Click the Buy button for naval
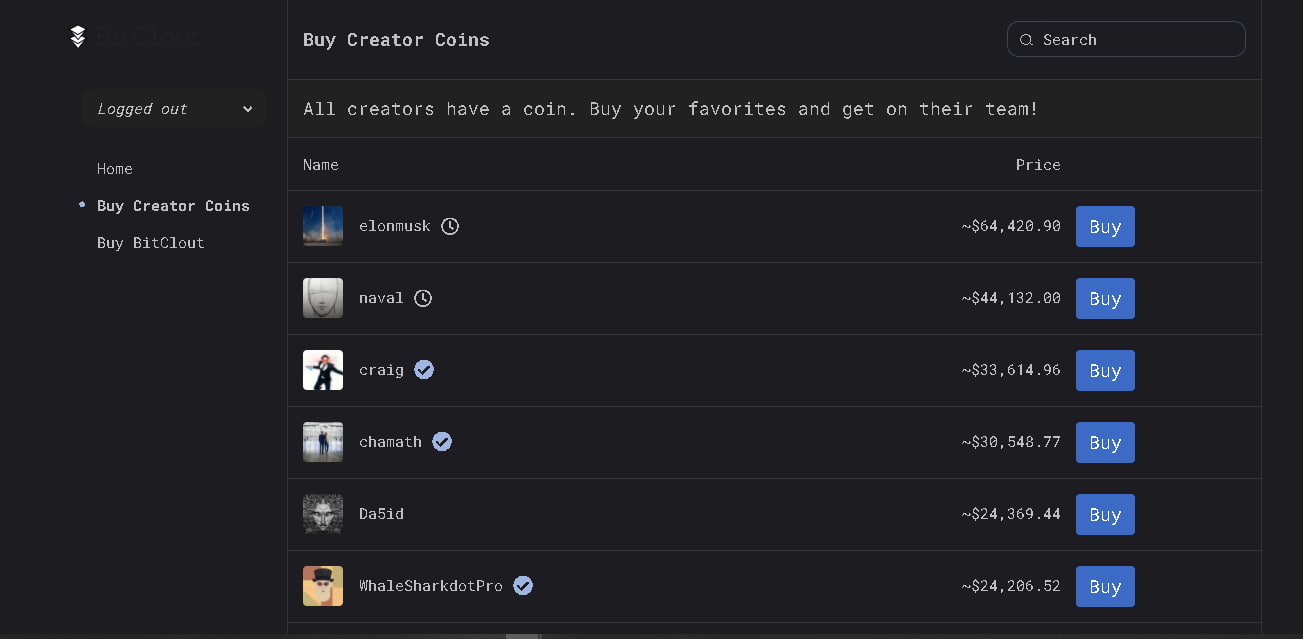Screen dimensions: 1303x639 click(1104, 298)
